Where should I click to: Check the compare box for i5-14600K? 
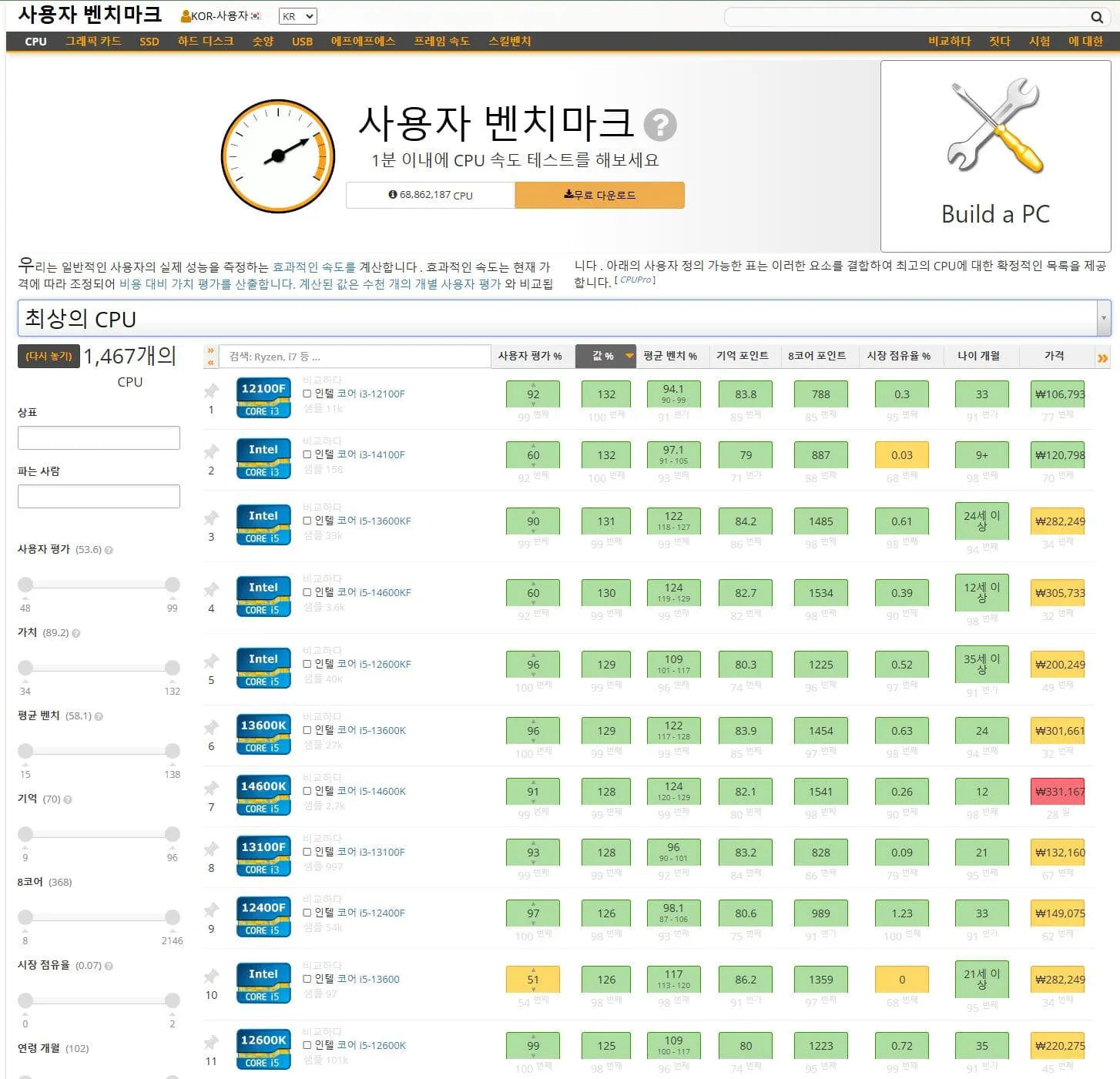coord(307,791)
